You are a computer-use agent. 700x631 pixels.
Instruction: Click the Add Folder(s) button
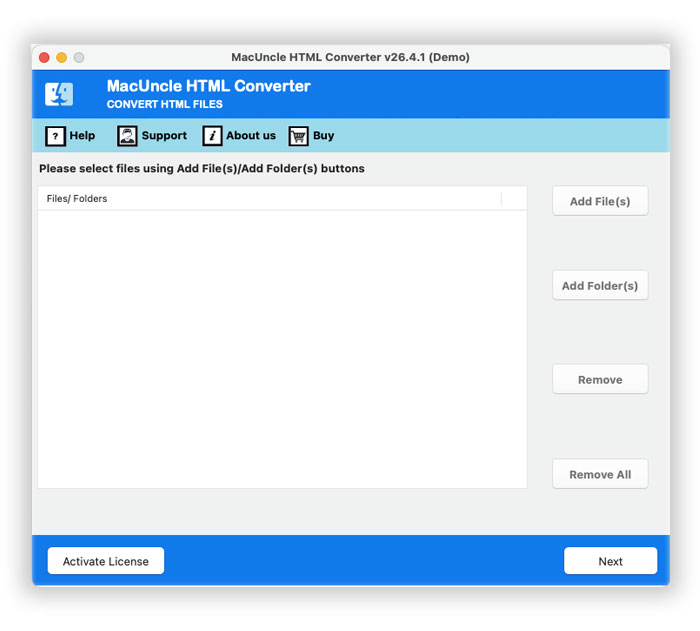(600, 285)
